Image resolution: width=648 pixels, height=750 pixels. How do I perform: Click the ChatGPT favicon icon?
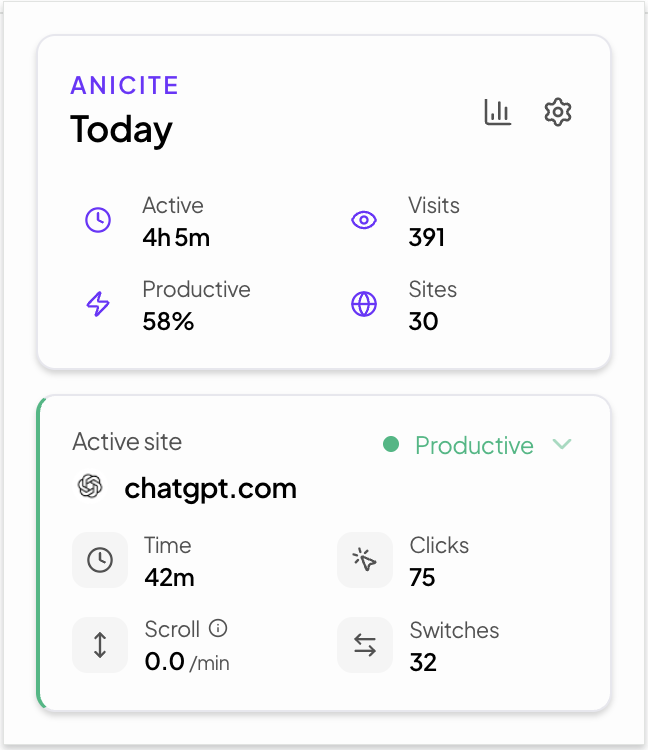pos(91,487)
